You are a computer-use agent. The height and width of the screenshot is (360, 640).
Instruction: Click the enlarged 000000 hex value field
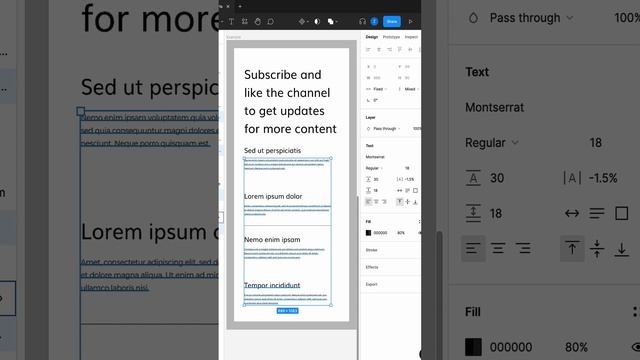tap(511, 347)
